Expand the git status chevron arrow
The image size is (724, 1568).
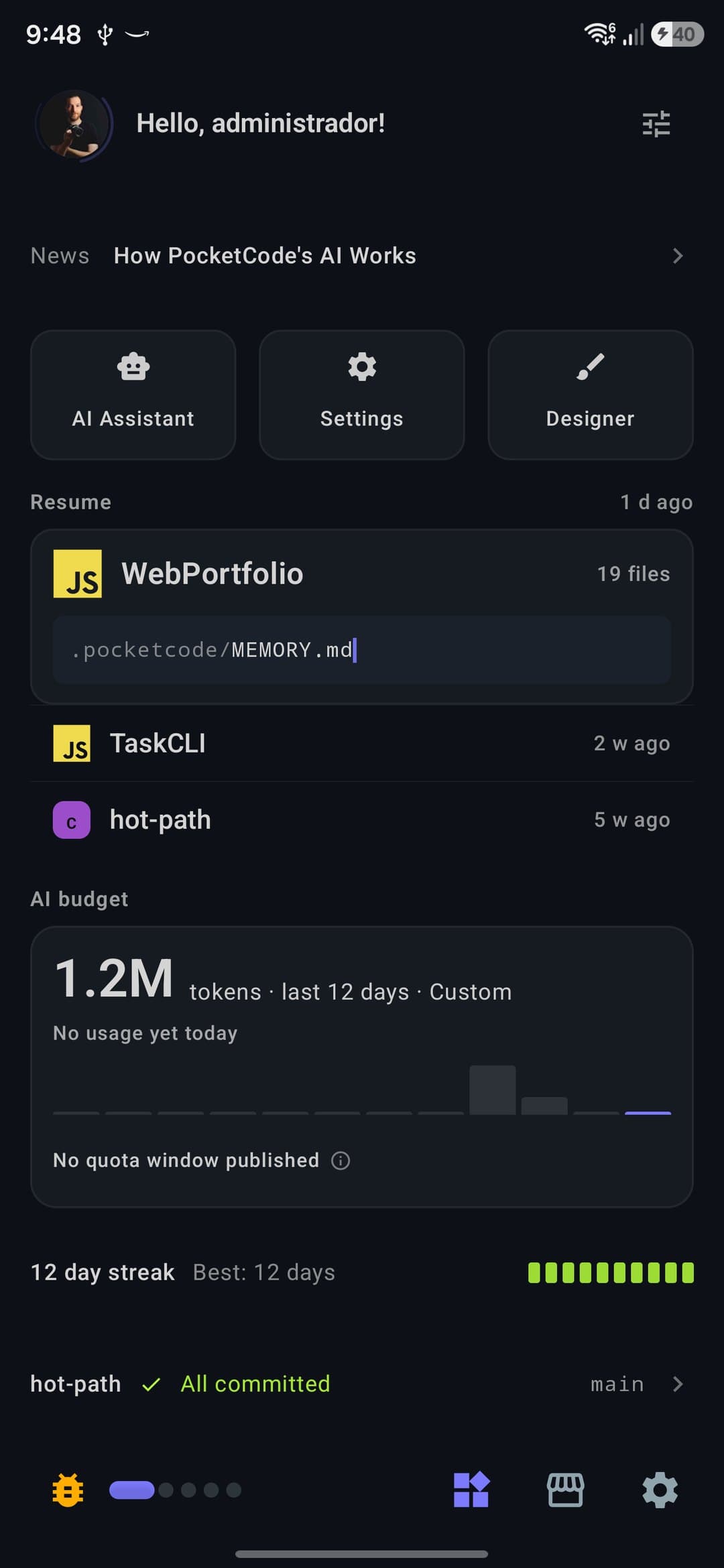click(677, 1384)
